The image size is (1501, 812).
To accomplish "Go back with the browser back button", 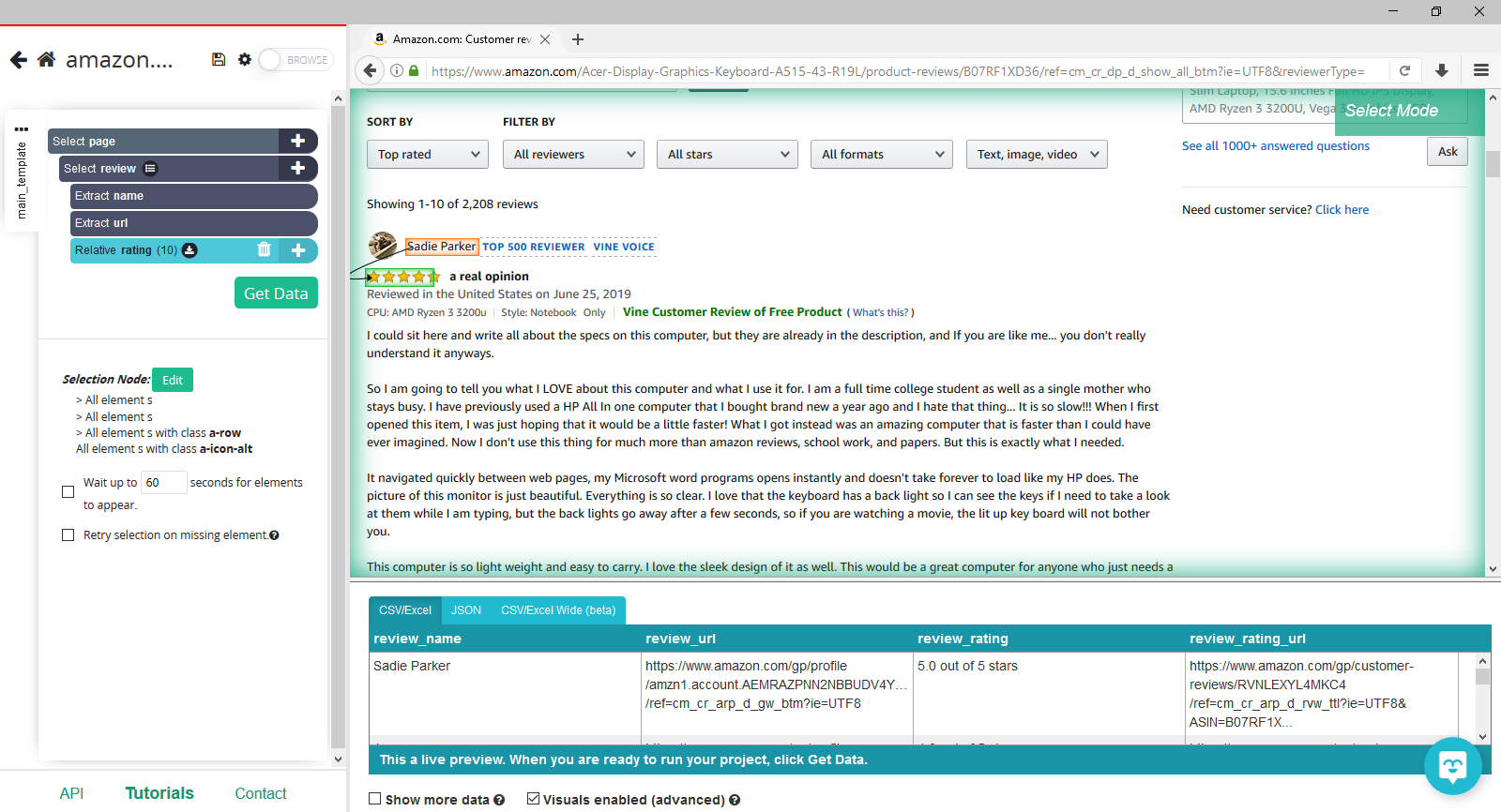I will pyautogui.click(x=370, y=70).
